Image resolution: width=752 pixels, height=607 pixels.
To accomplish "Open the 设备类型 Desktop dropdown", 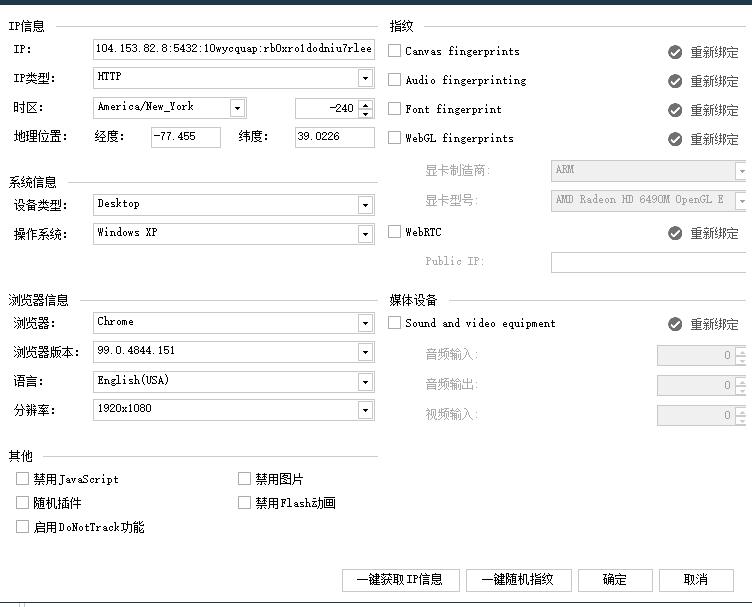I will click(x=365, y=205).
